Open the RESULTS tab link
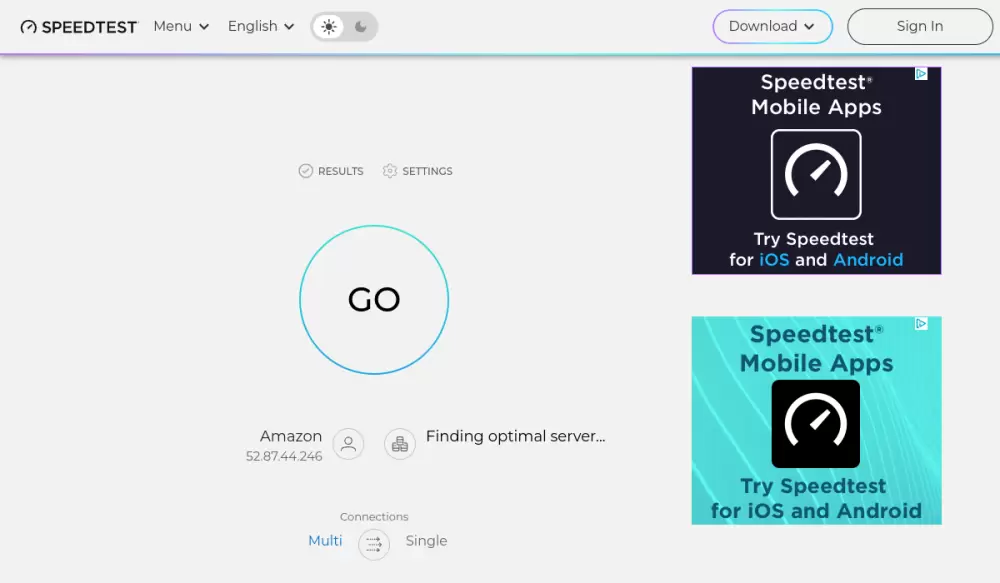The image size is (1000, 583). [341, 171]
